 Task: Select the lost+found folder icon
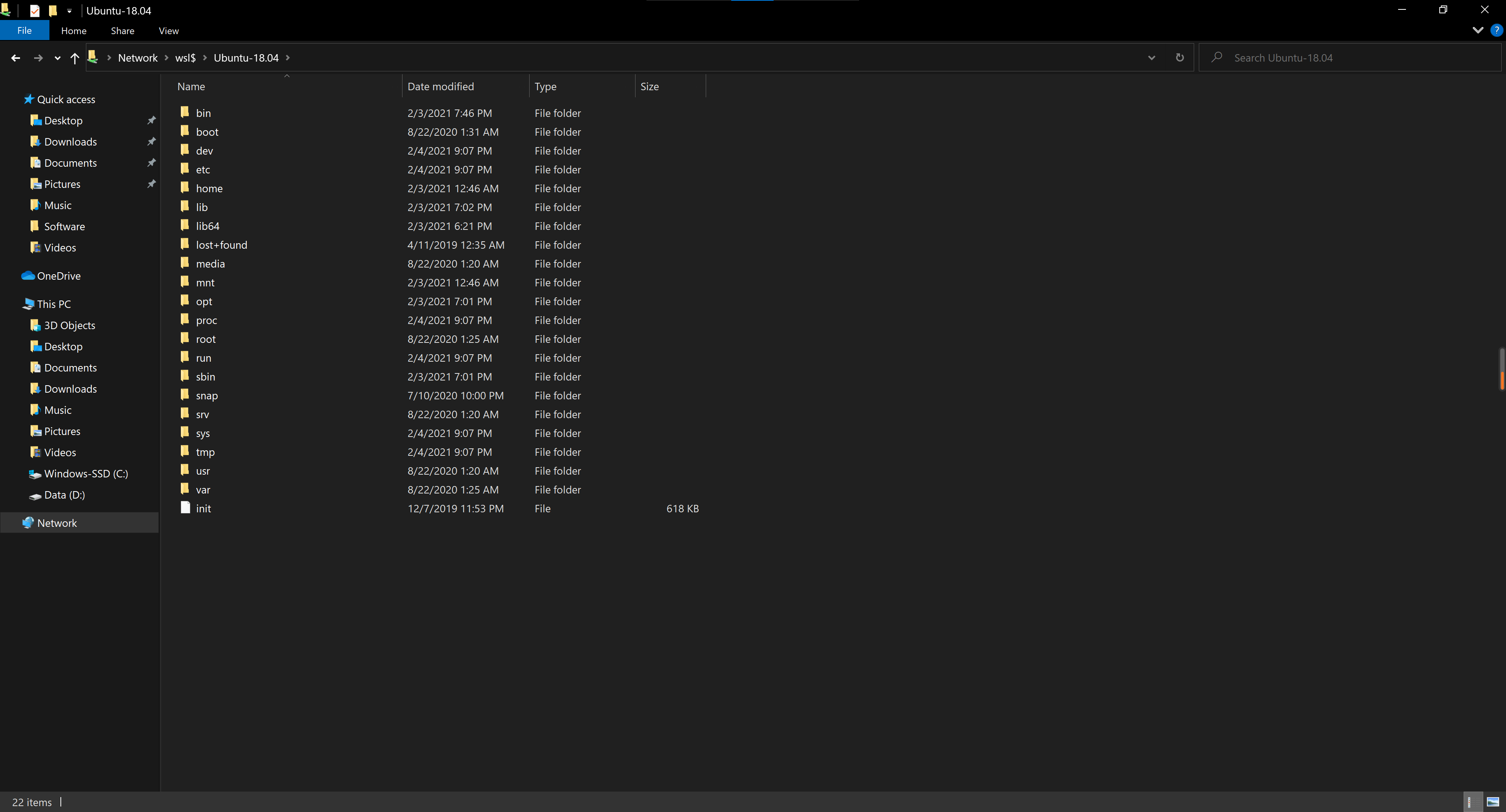pyautogui.click(x=185, y=244)
